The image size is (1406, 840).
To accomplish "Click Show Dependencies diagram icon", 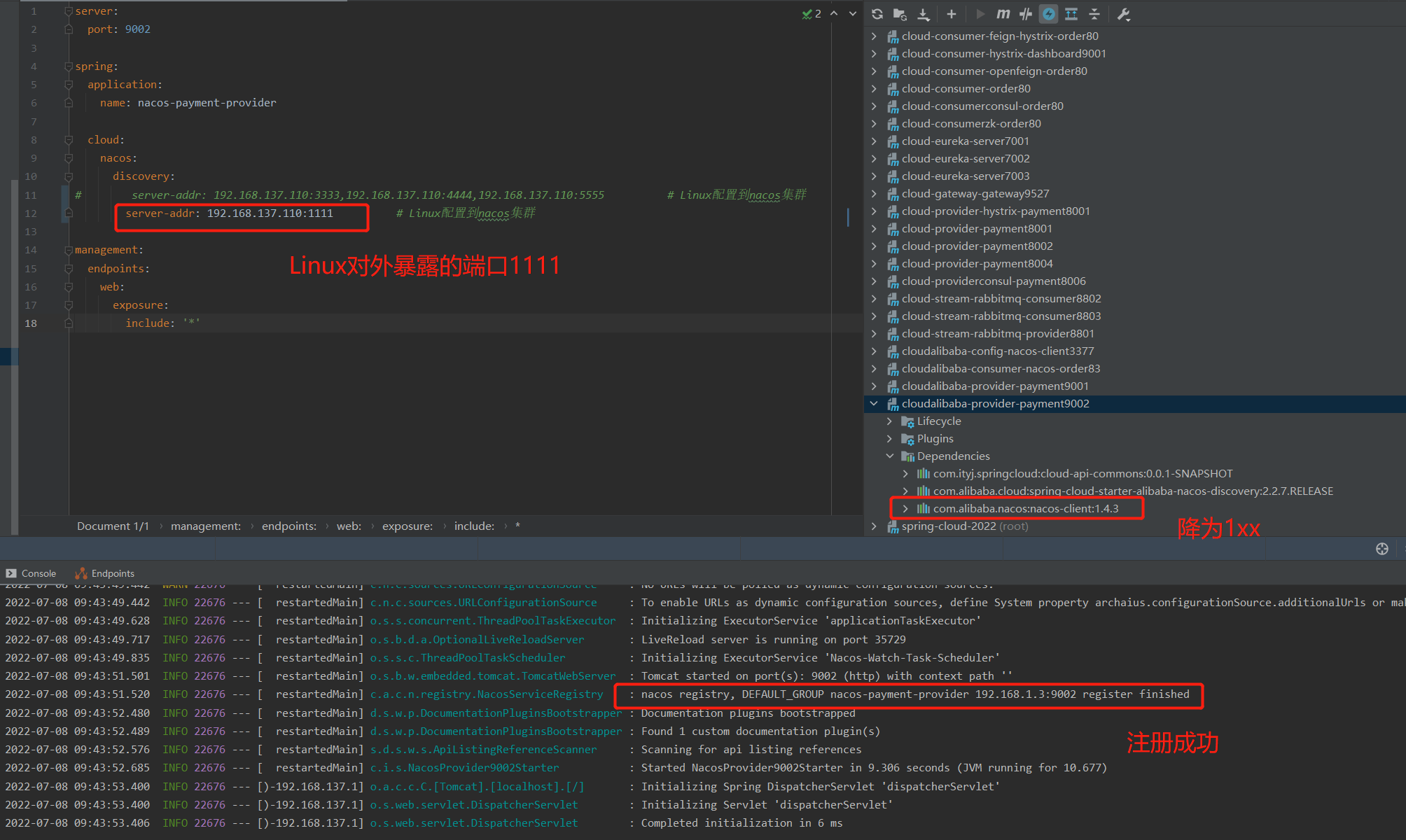I will coord(1071,14).
